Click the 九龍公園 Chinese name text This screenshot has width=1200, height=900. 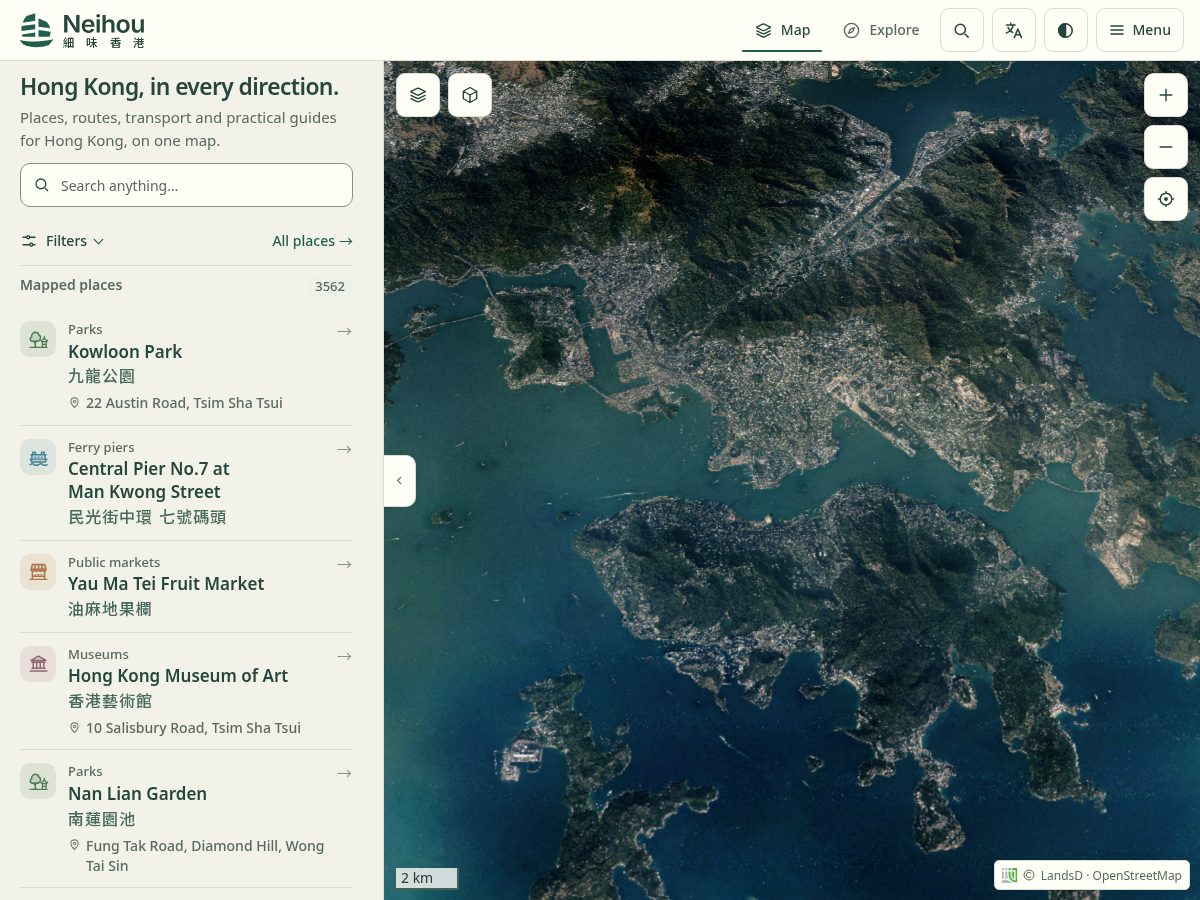coord(101,376)
